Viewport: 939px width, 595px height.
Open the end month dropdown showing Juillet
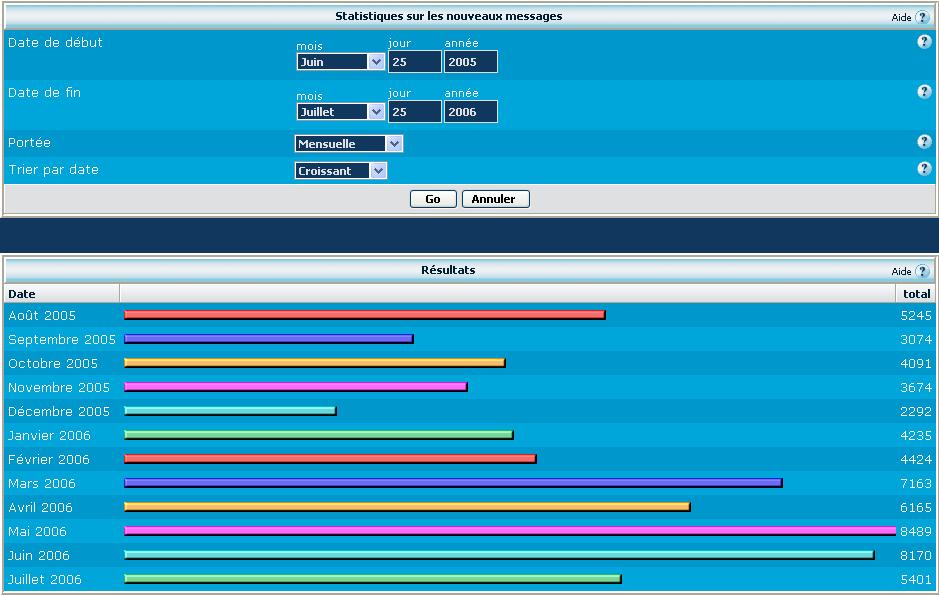tap(340, 112)
